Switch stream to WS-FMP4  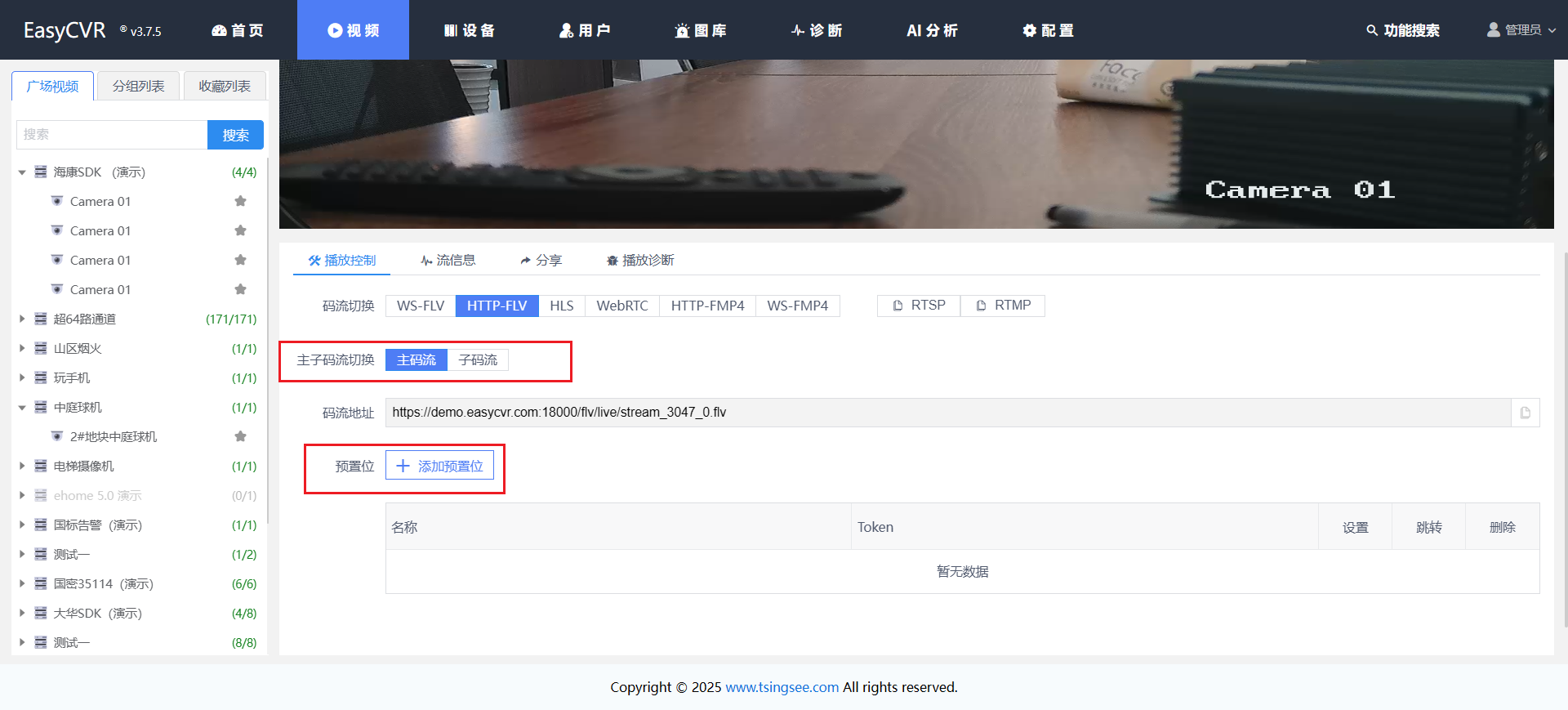tap(798, 306)
